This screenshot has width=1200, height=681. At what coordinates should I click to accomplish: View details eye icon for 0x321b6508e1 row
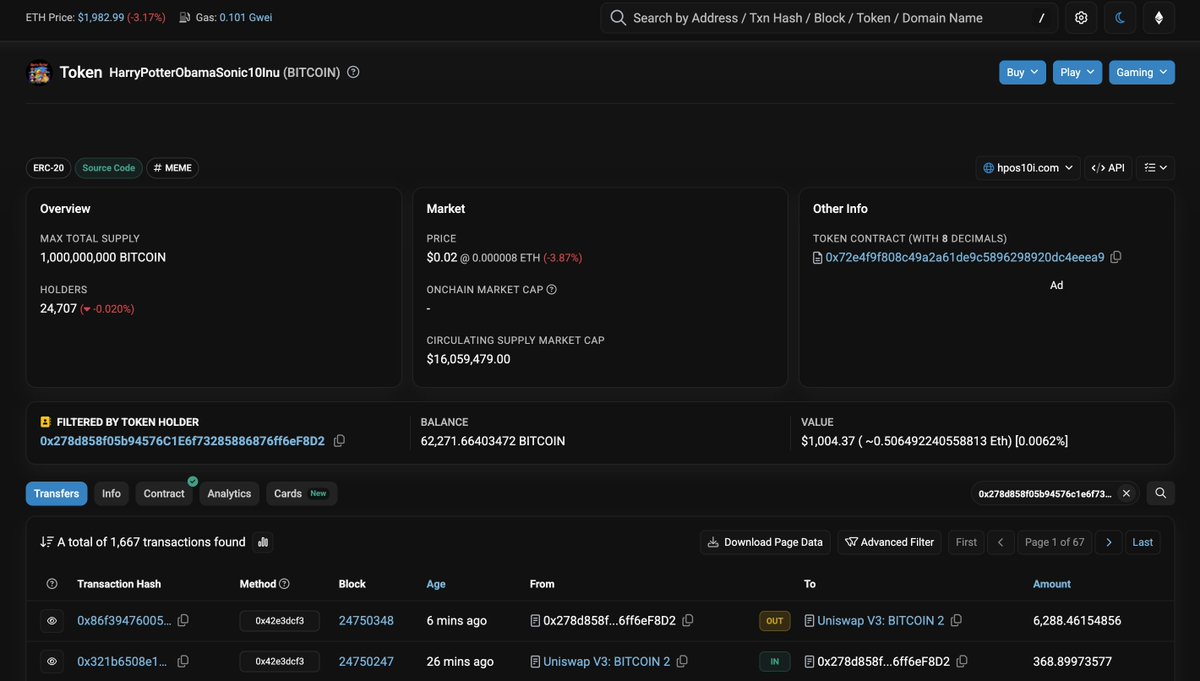click(x=52, y=662)
